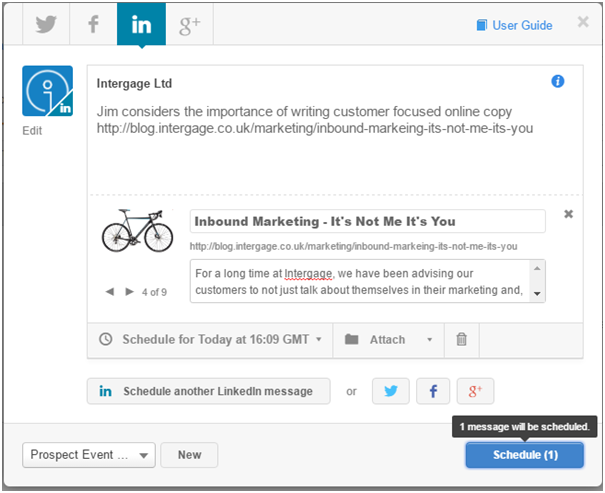Open the Schedule for Today time dropdown
The width and height of the screenshot is (605, 493).
pyautogui.click(x=210, y=339)
